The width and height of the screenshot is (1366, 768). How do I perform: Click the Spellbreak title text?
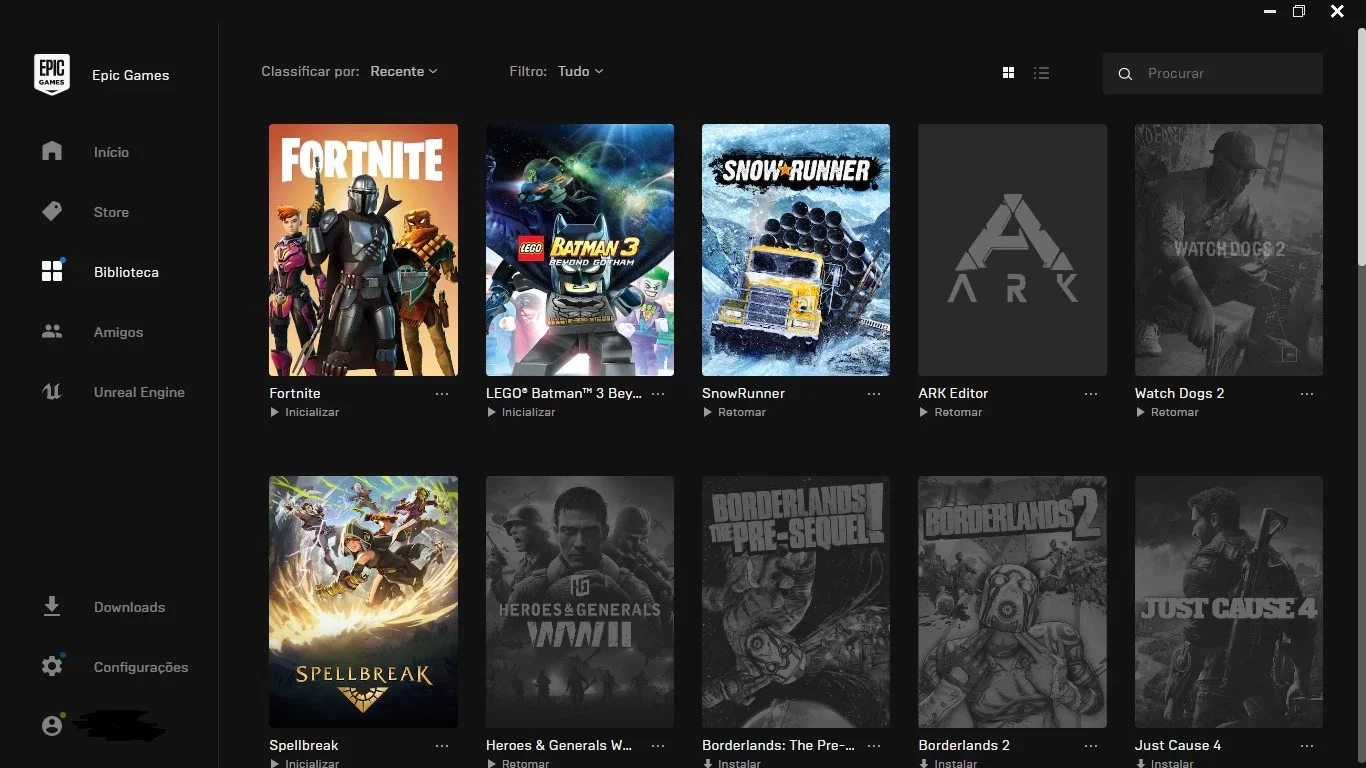pyautogui.click(x=304, y=745)
